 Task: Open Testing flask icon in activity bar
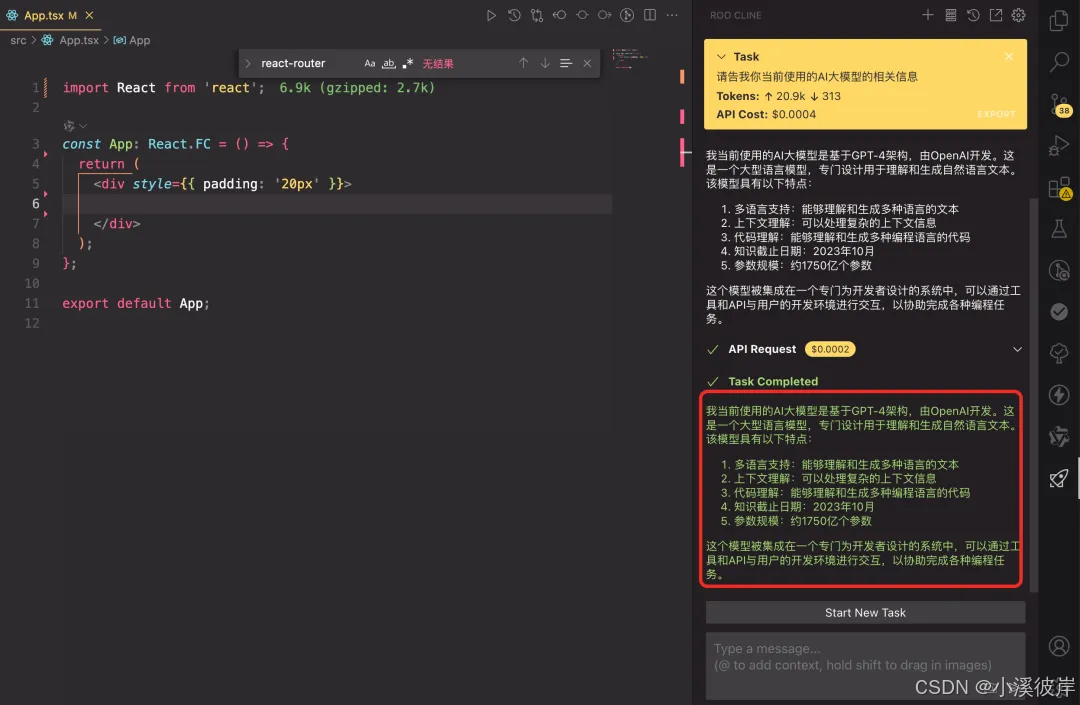coord(1059,229)
